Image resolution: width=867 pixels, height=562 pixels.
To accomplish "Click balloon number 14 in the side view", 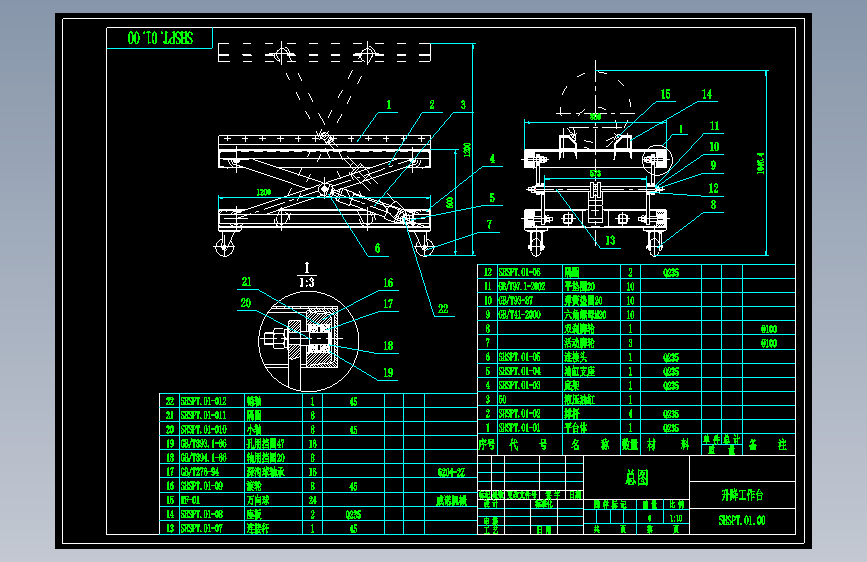I will click(707, 95).
